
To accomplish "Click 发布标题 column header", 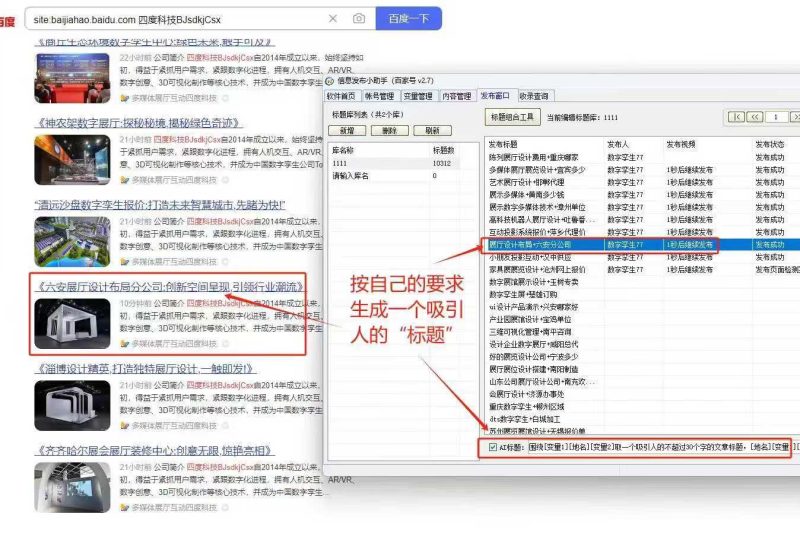I will [x=503, y=144].
